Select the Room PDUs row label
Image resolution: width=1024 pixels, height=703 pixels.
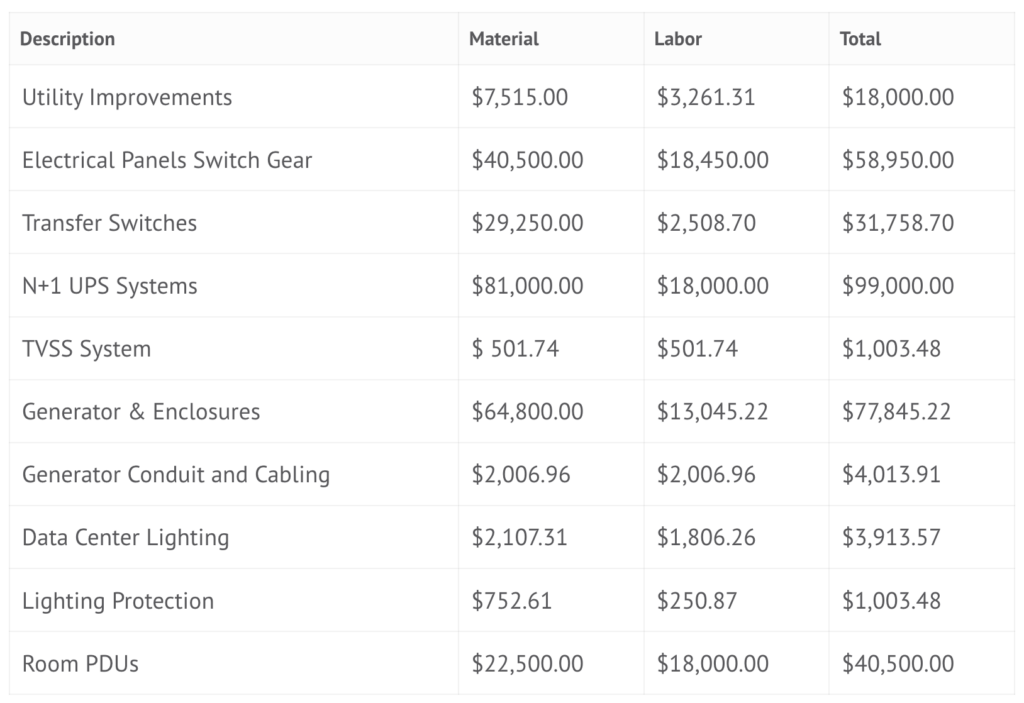(x=80, y=664)
